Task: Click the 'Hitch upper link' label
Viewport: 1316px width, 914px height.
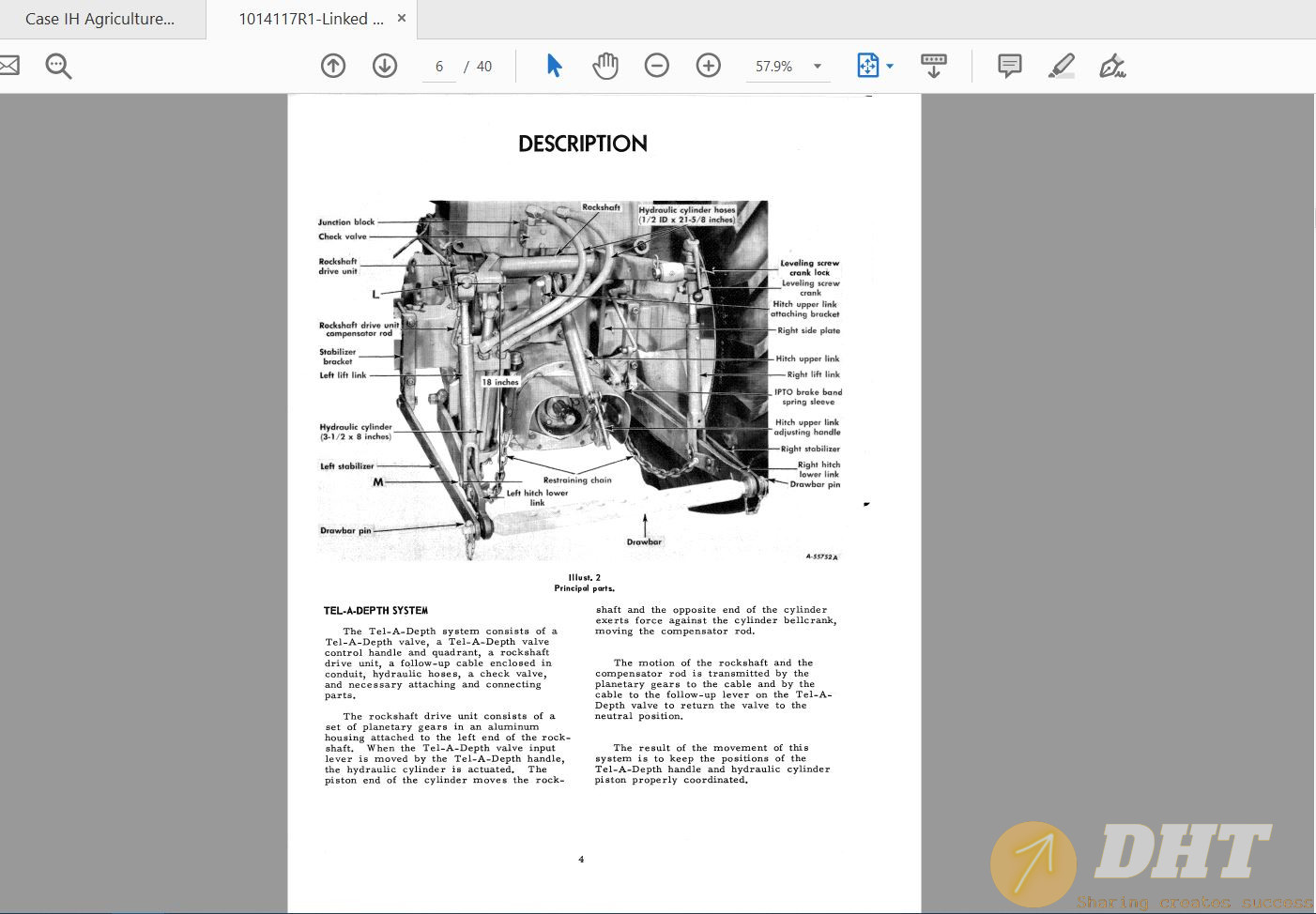Action: (x=807, y=358)
